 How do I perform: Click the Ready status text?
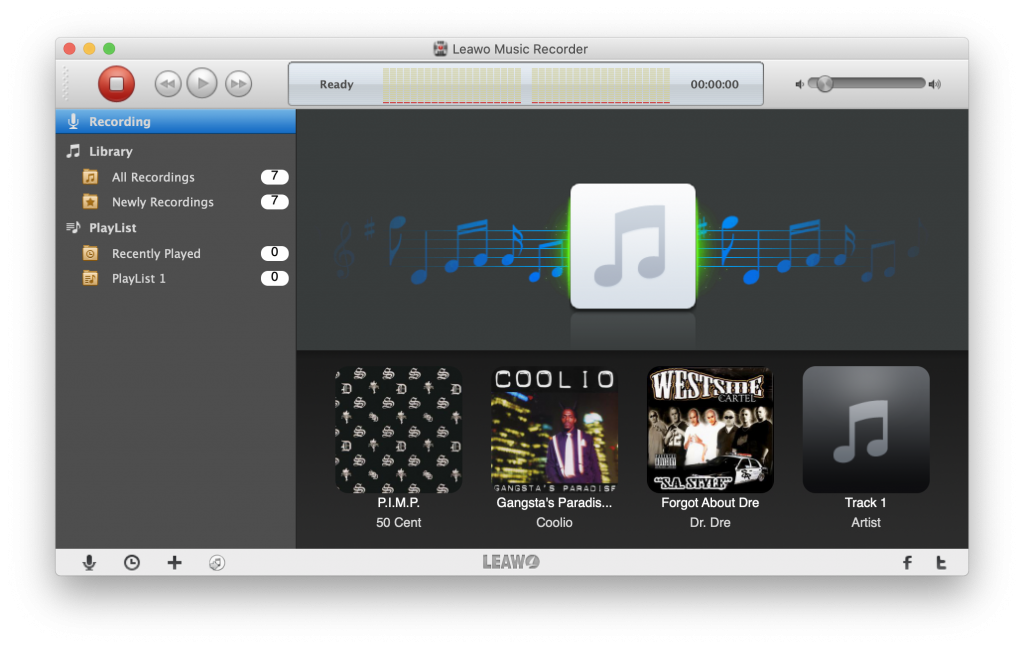point(336,84)
